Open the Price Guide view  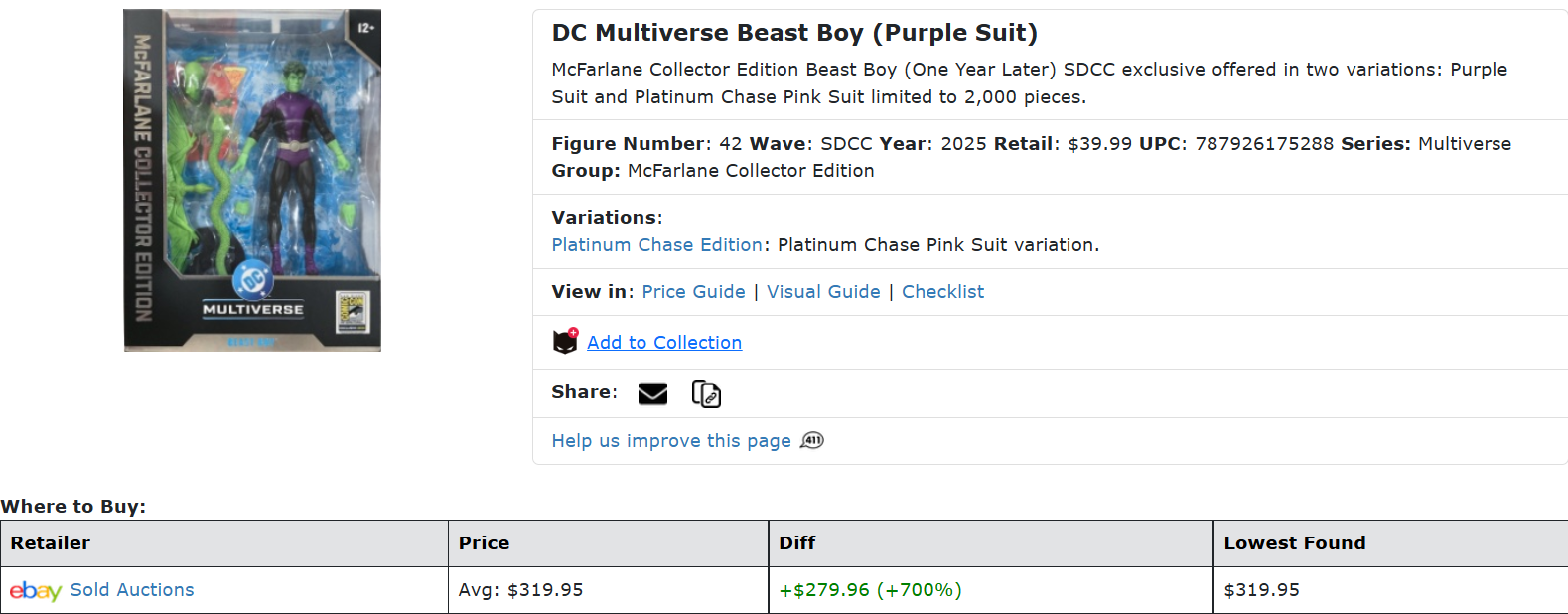coord(693,292)
